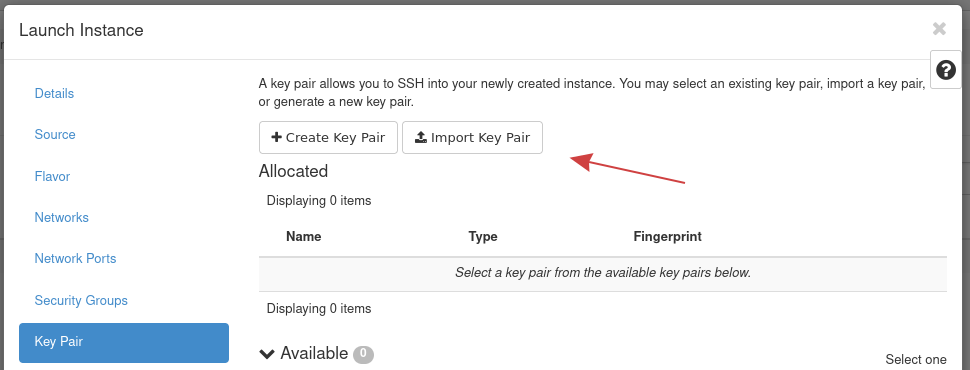Select the highlighted Key Pair step
Screen dimensions: 970x370
[124, 342]
